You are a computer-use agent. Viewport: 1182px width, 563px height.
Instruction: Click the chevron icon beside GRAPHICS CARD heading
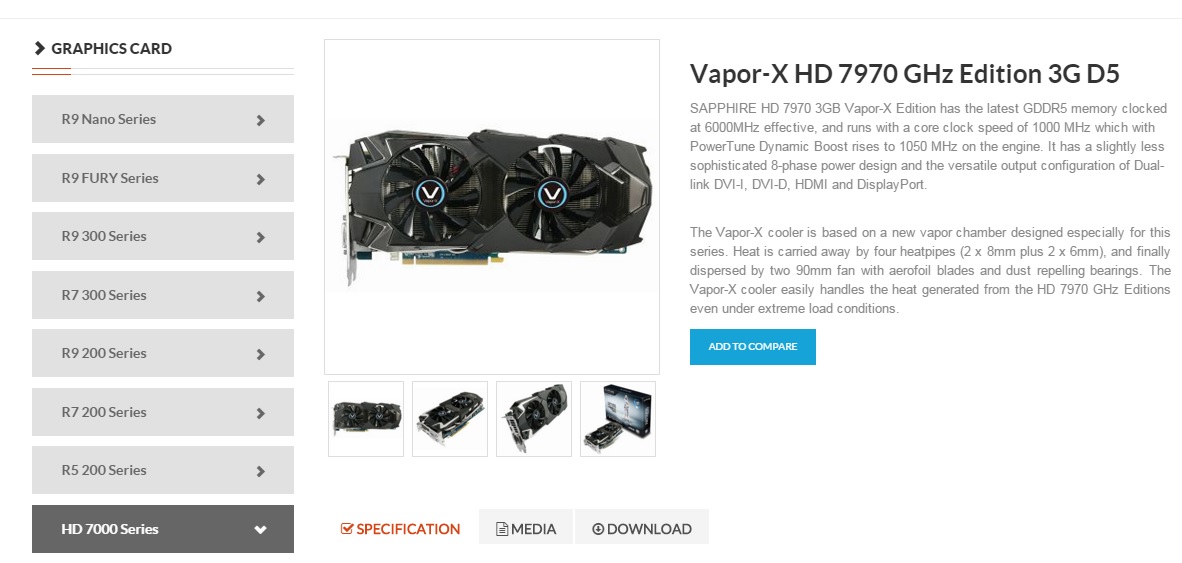click(x=40, y=48)
